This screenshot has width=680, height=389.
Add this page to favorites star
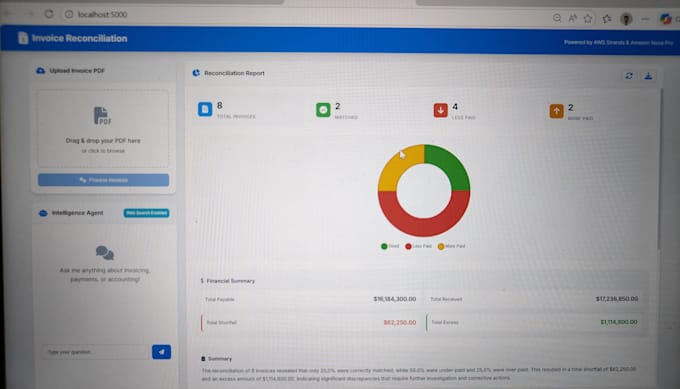588,18
